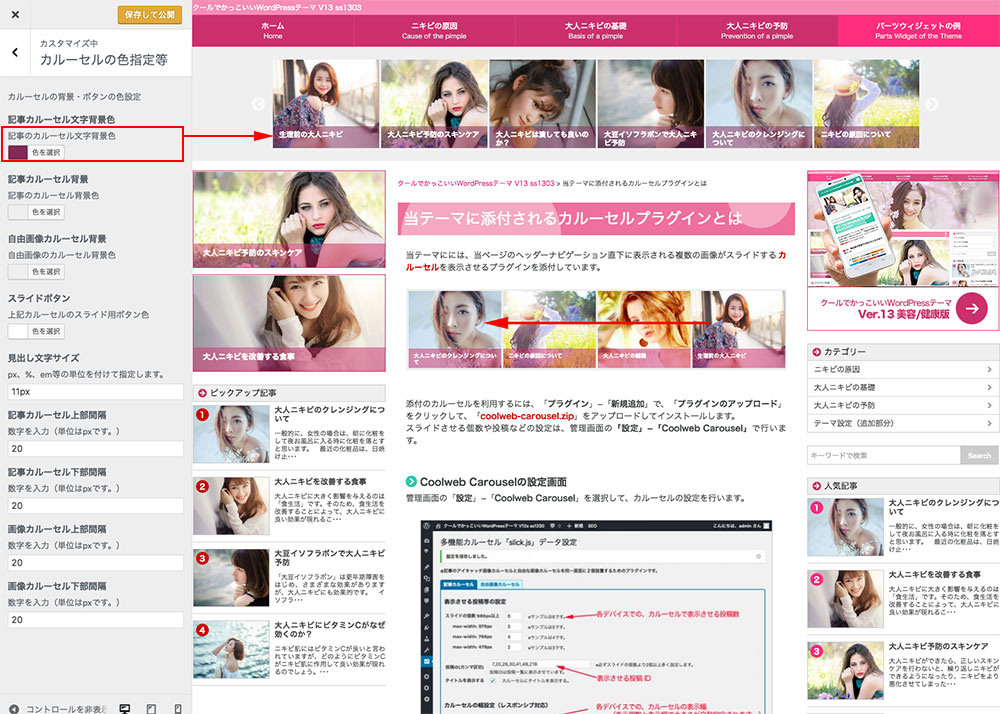Open carousel slide 大豆イソフラボンで大人ニキビ予防

[x=651, y=104]
